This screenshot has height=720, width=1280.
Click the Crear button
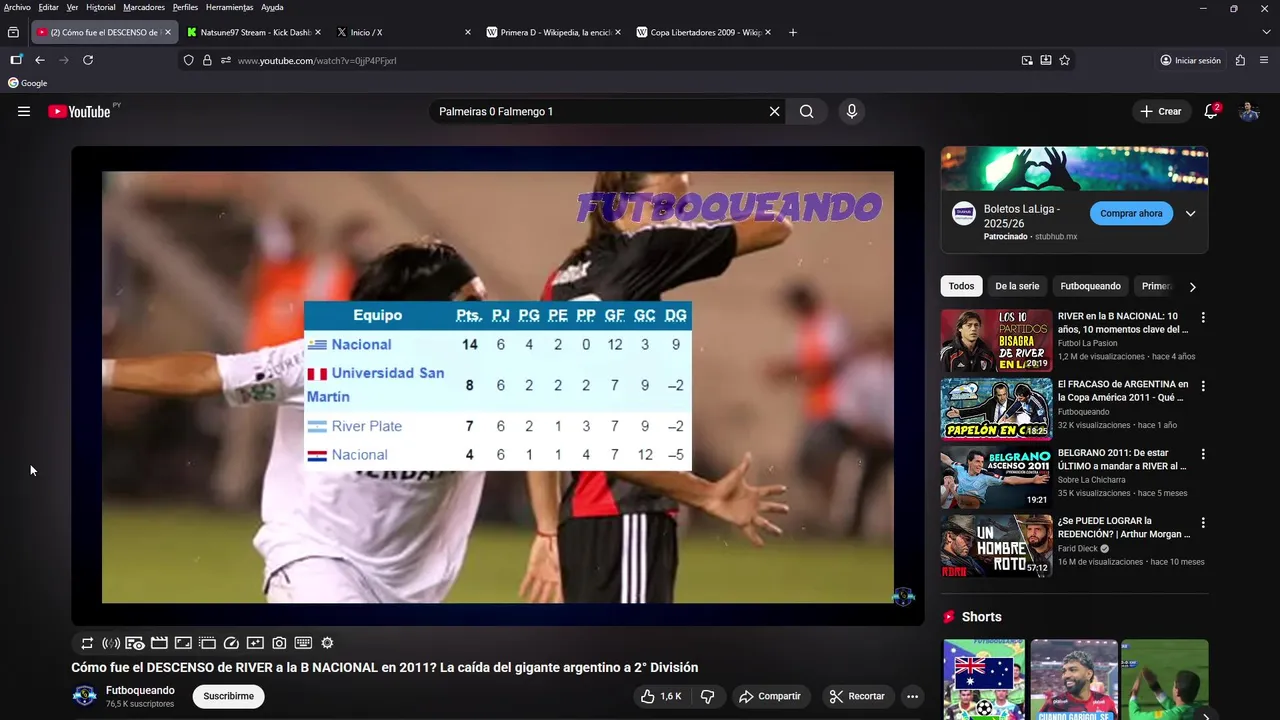(x=1160, y=111)
